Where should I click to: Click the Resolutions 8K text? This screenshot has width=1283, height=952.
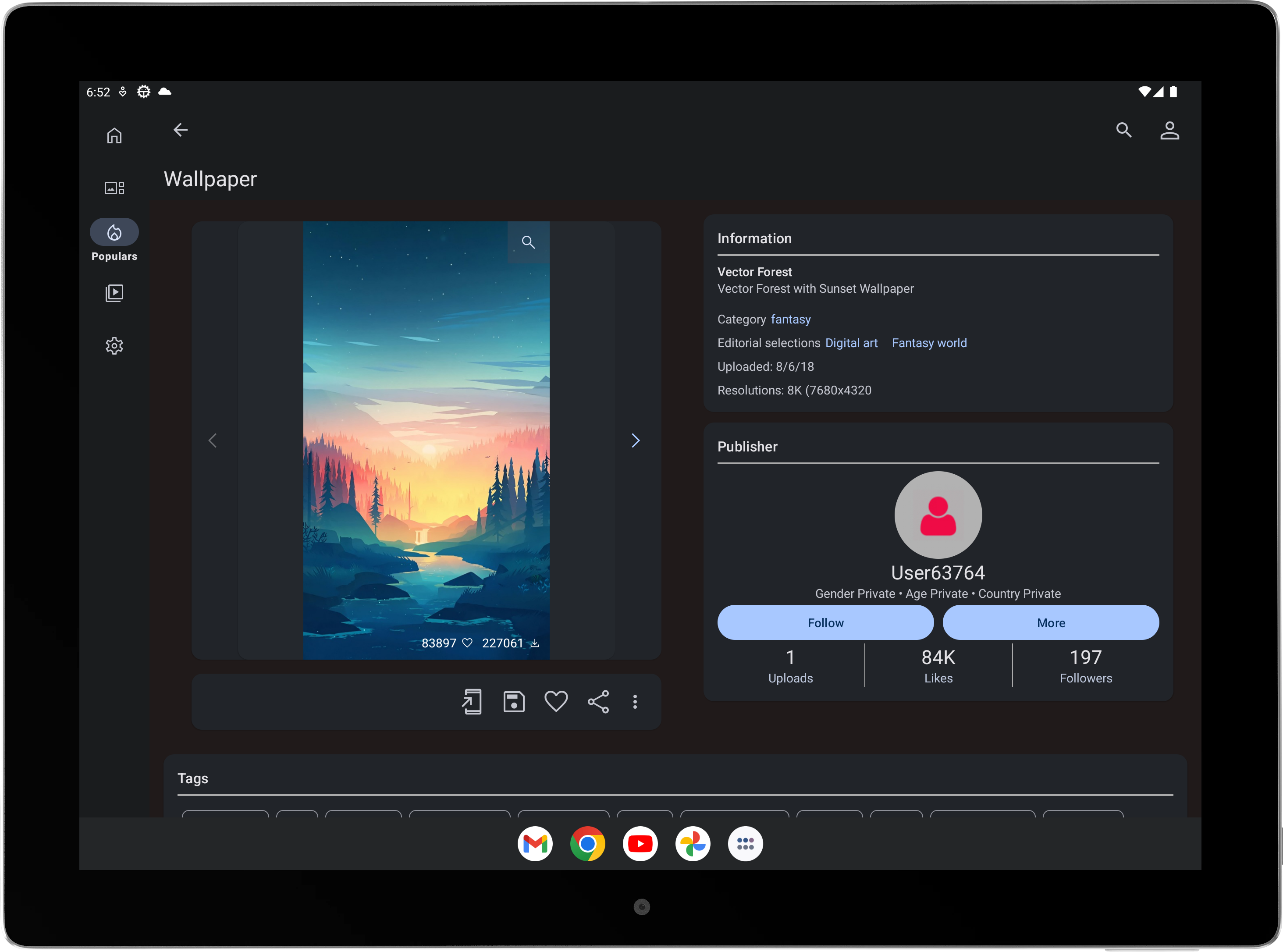[794, 390]
